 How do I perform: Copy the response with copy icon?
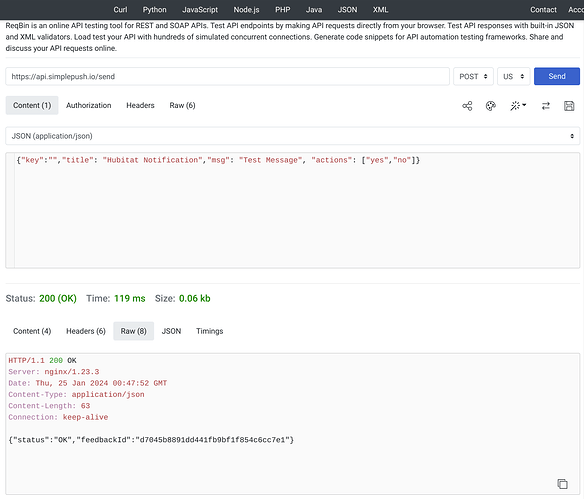pos(562,483)
